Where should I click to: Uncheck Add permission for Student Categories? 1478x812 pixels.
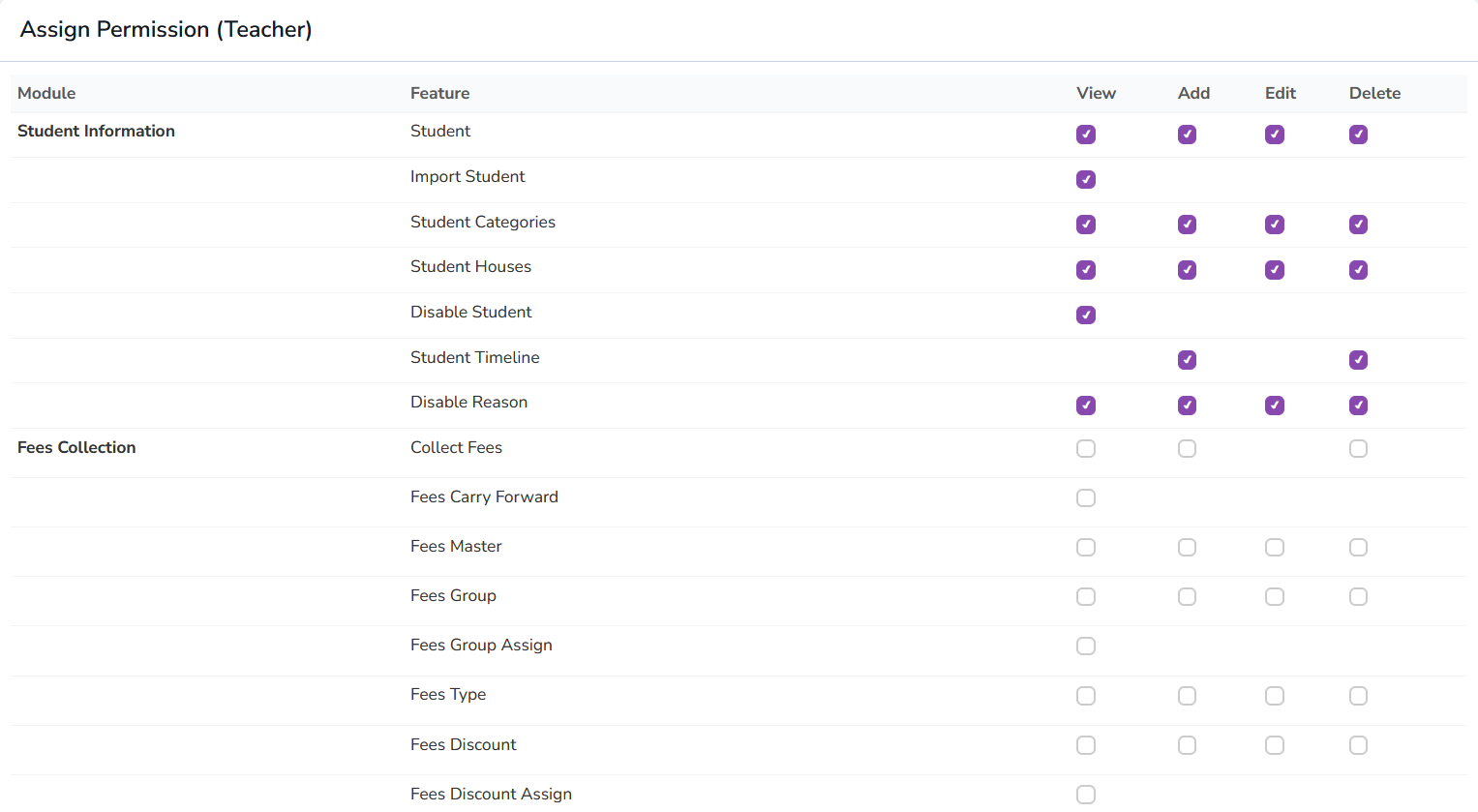[x=1187, y=225]
